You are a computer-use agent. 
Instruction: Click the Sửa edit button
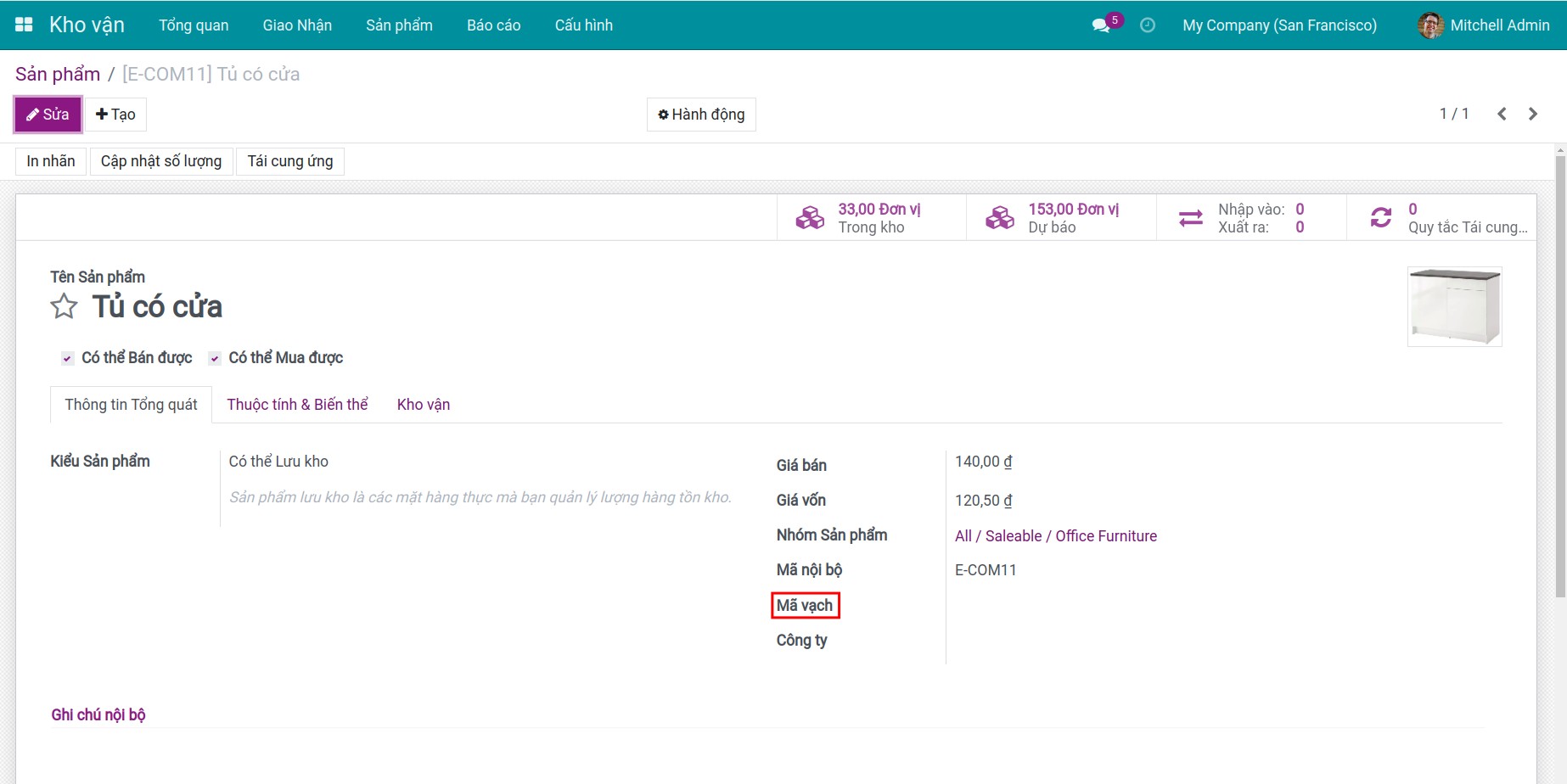pos(48,115)
